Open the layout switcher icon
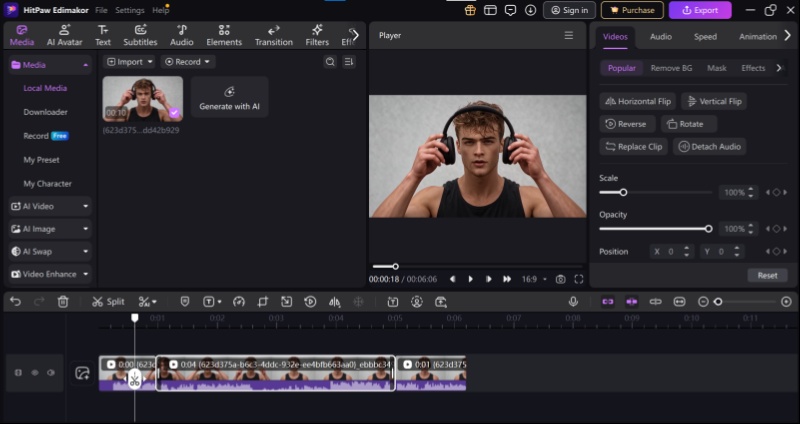This screenshot has width=800, height=424. [x=490, y=10]
